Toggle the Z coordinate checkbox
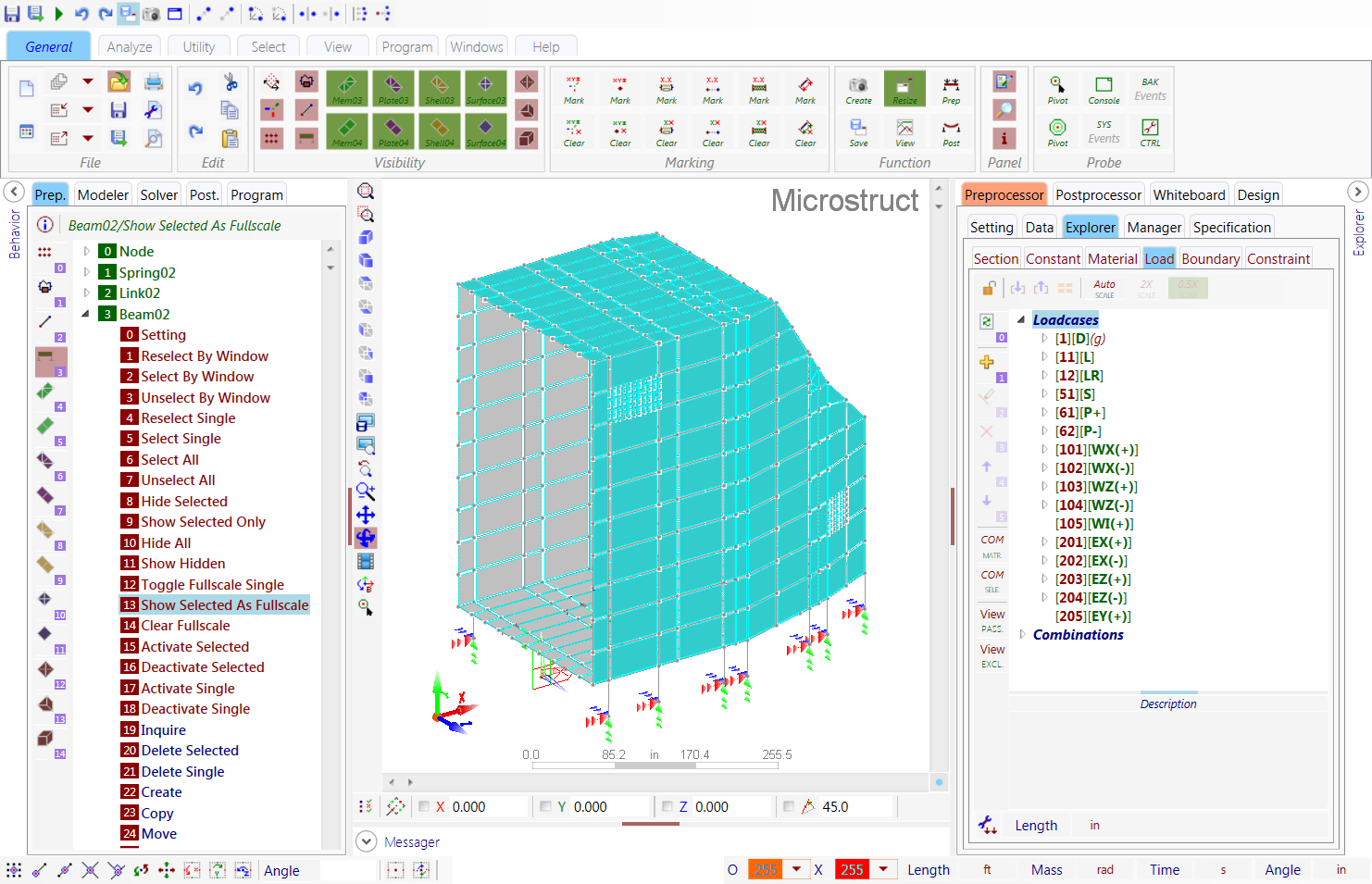This screenshot has height=884, width=1372. pyautogui.click(x=667, y=806)
